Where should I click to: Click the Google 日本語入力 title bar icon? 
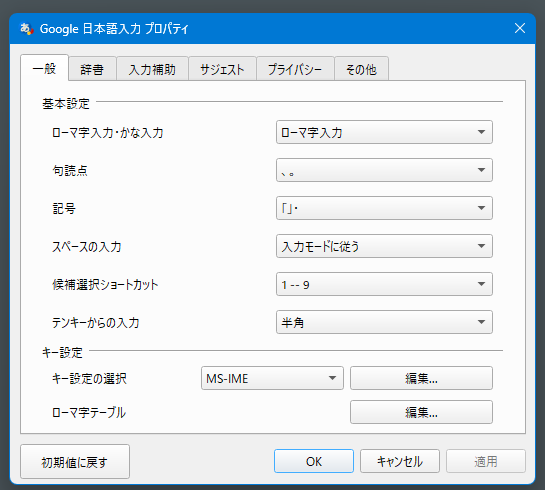[26, 28]
